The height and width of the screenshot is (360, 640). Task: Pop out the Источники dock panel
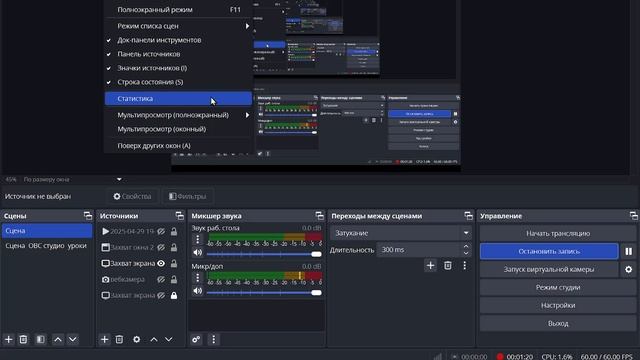pyautogui.click(x=180, y=216)
